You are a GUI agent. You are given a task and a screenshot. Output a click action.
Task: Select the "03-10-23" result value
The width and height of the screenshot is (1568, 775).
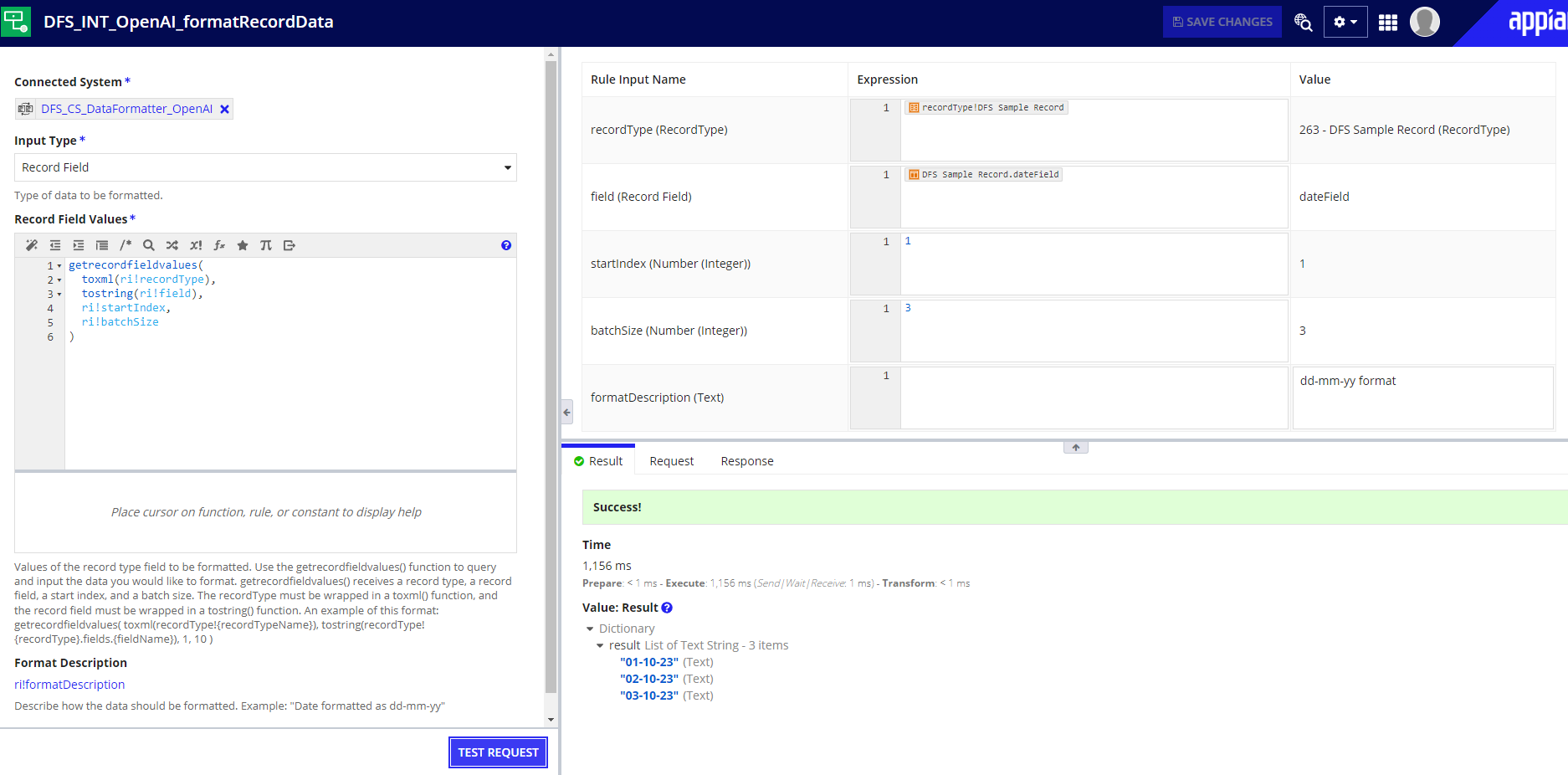point(649,695)
